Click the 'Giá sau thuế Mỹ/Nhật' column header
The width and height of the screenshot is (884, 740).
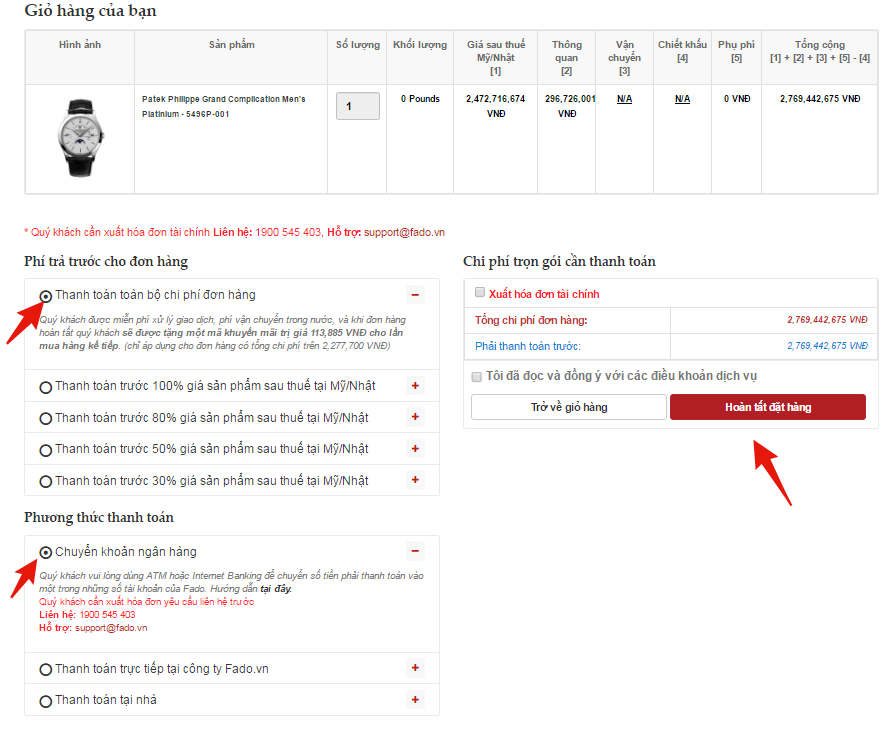(496, 57)
